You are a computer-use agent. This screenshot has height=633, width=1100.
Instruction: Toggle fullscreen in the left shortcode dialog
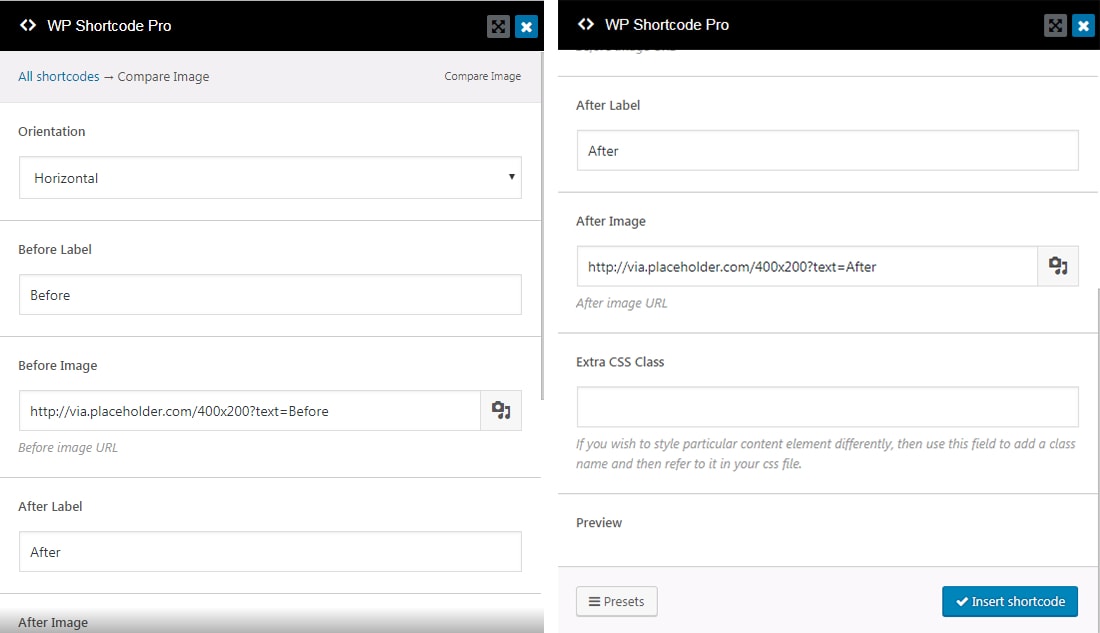click(x=498, y=27)
